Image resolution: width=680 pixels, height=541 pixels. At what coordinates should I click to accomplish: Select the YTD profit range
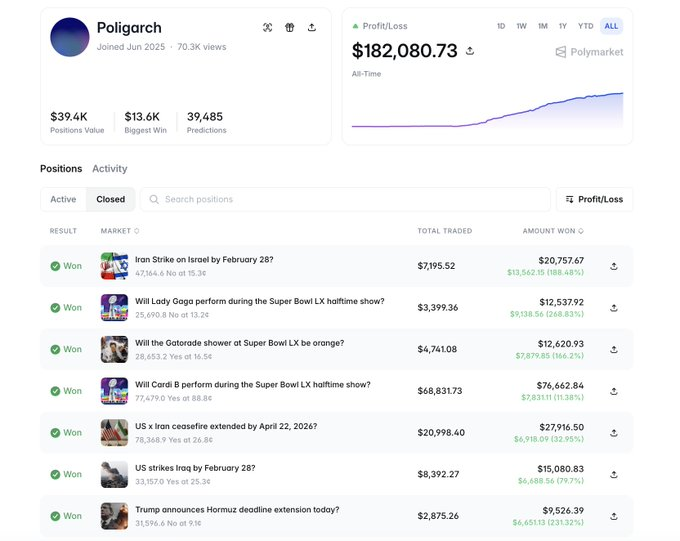coord(585,26)
